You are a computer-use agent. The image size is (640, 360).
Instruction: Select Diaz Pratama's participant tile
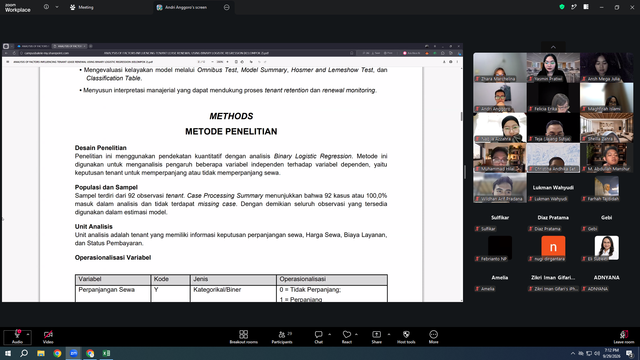[553, 218]
